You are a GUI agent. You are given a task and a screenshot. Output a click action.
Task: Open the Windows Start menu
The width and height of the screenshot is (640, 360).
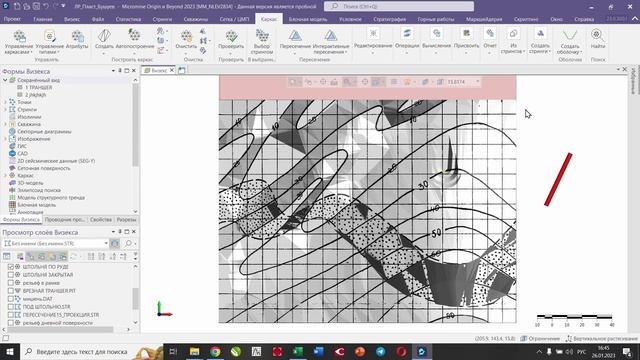tap(9, 351)
